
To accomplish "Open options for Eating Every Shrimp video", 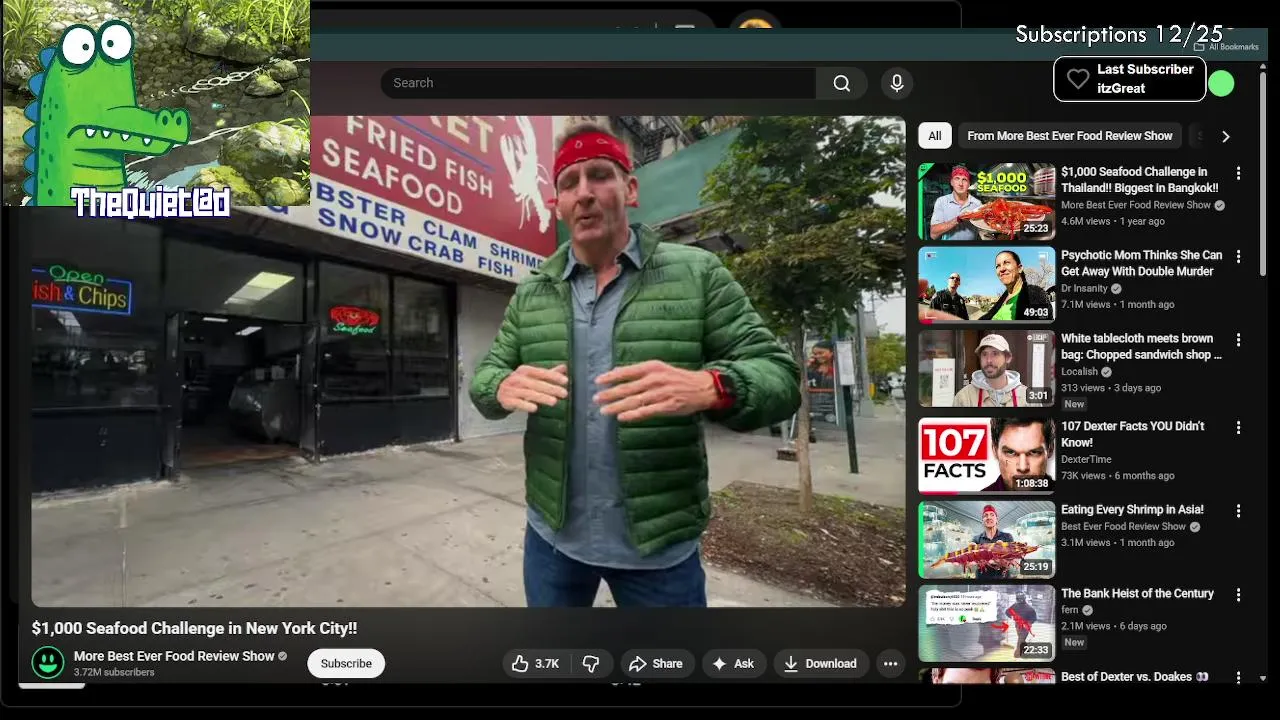I will 1238,510.
